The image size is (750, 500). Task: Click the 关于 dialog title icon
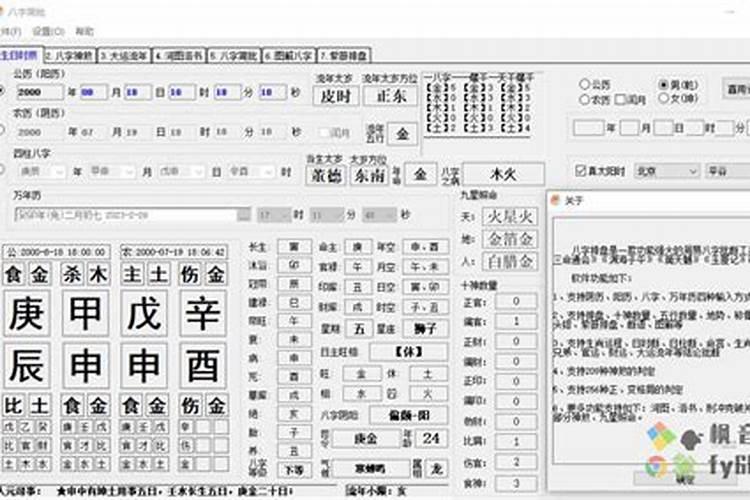[555, 200]
